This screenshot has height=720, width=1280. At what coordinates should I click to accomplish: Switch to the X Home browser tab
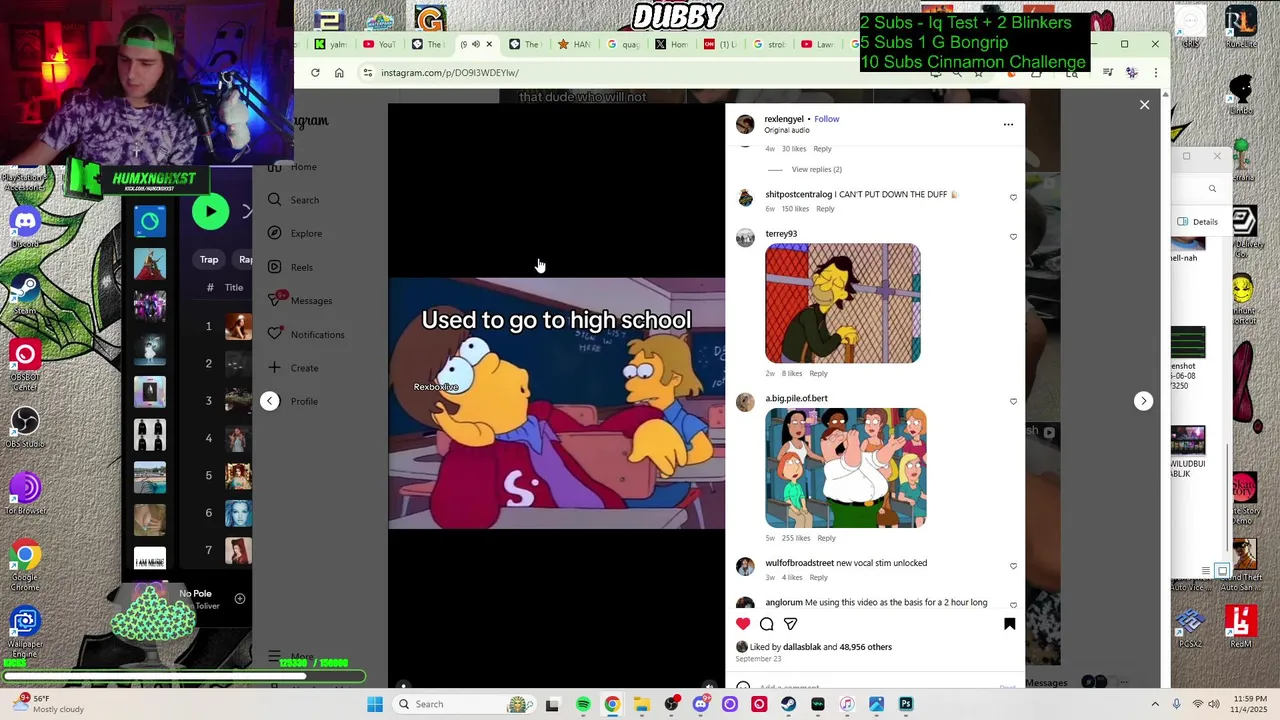[x=672, y=44]
